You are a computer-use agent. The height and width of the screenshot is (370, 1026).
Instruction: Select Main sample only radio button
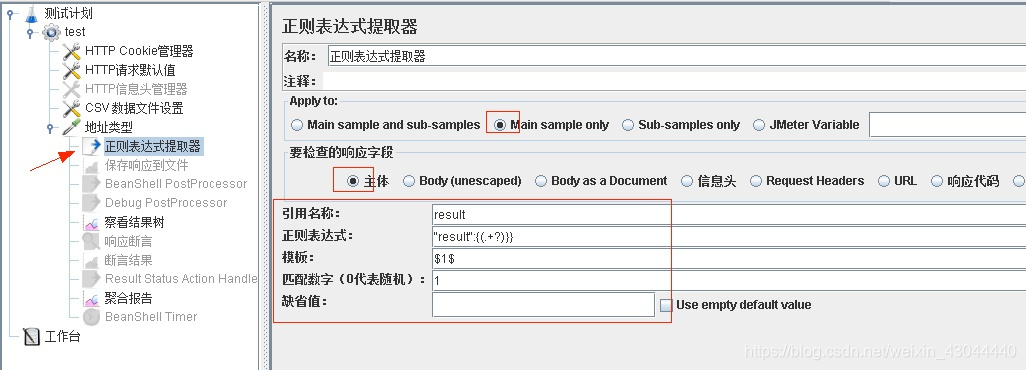pyautogui.click(x=501, y=125)
